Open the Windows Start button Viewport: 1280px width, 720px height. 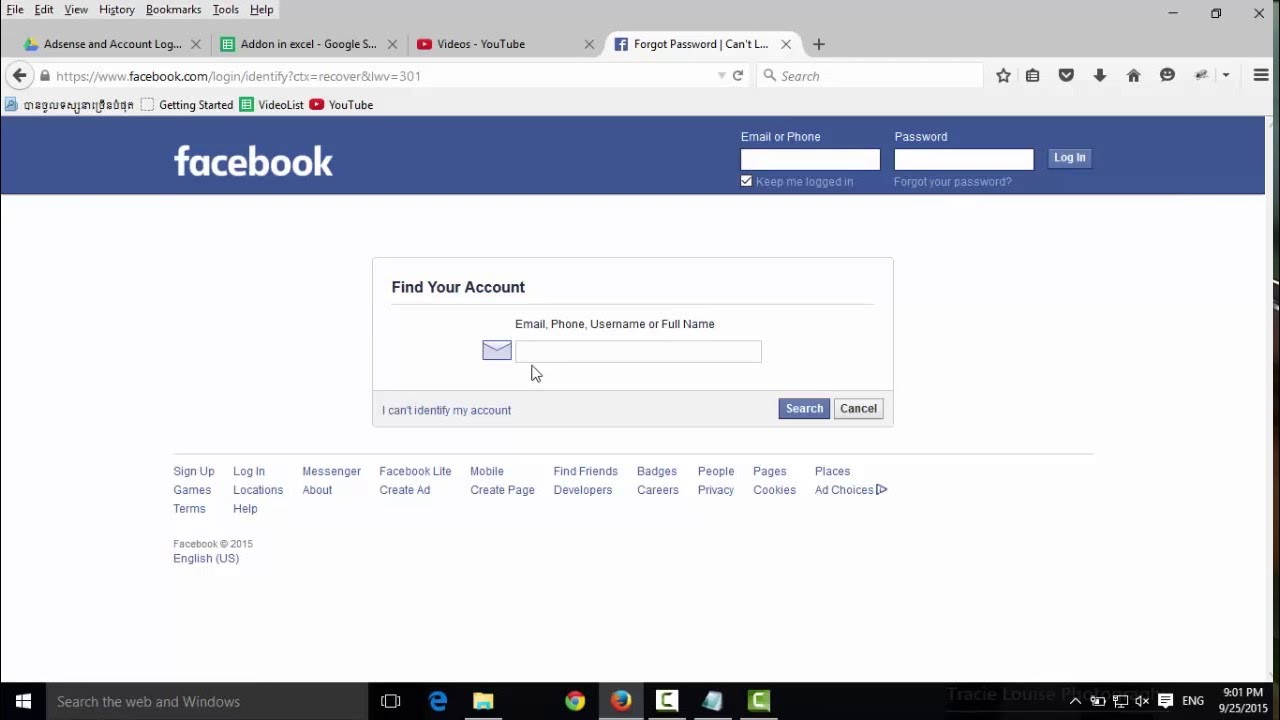tap(23, 701)
